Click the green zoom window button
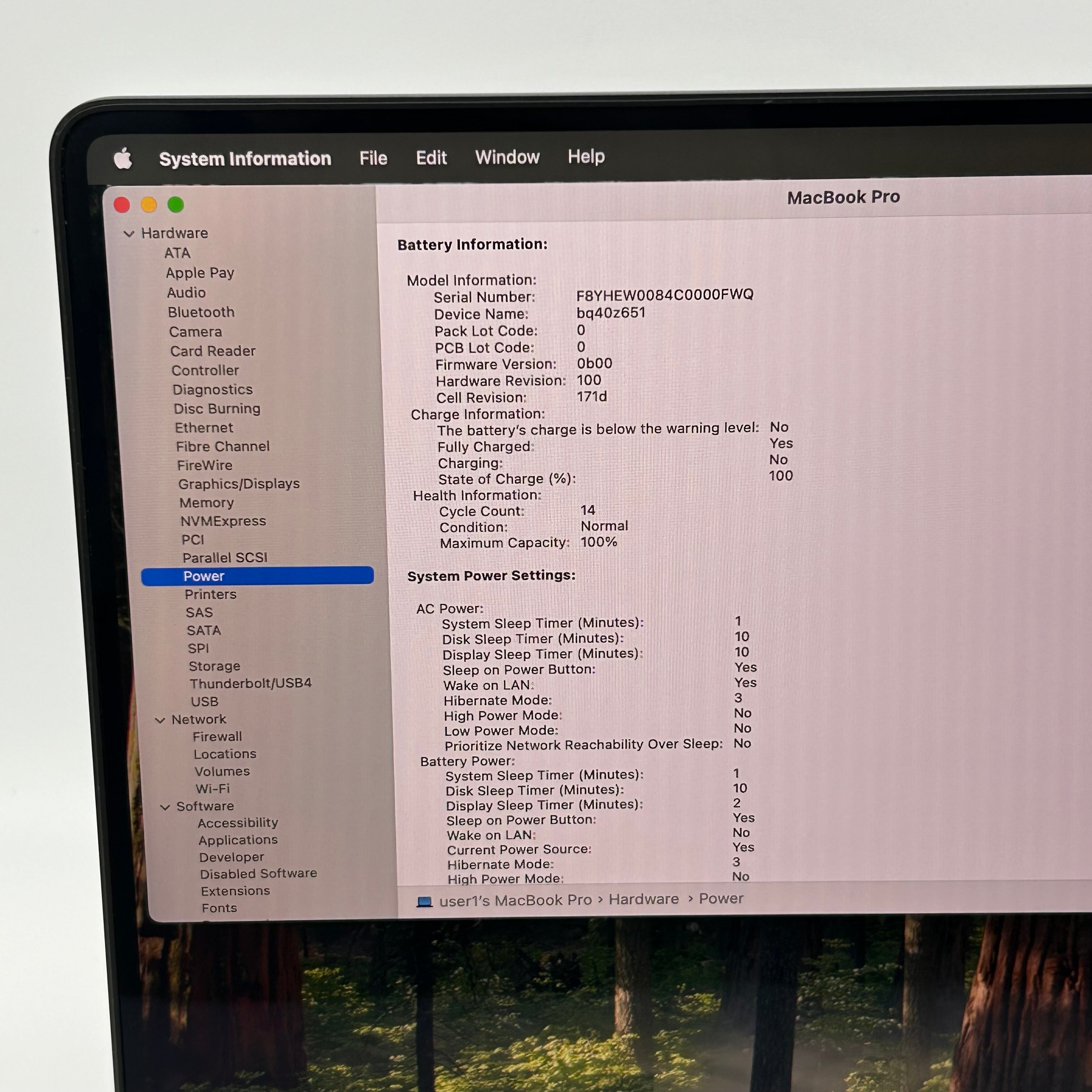 pos(176,205)
